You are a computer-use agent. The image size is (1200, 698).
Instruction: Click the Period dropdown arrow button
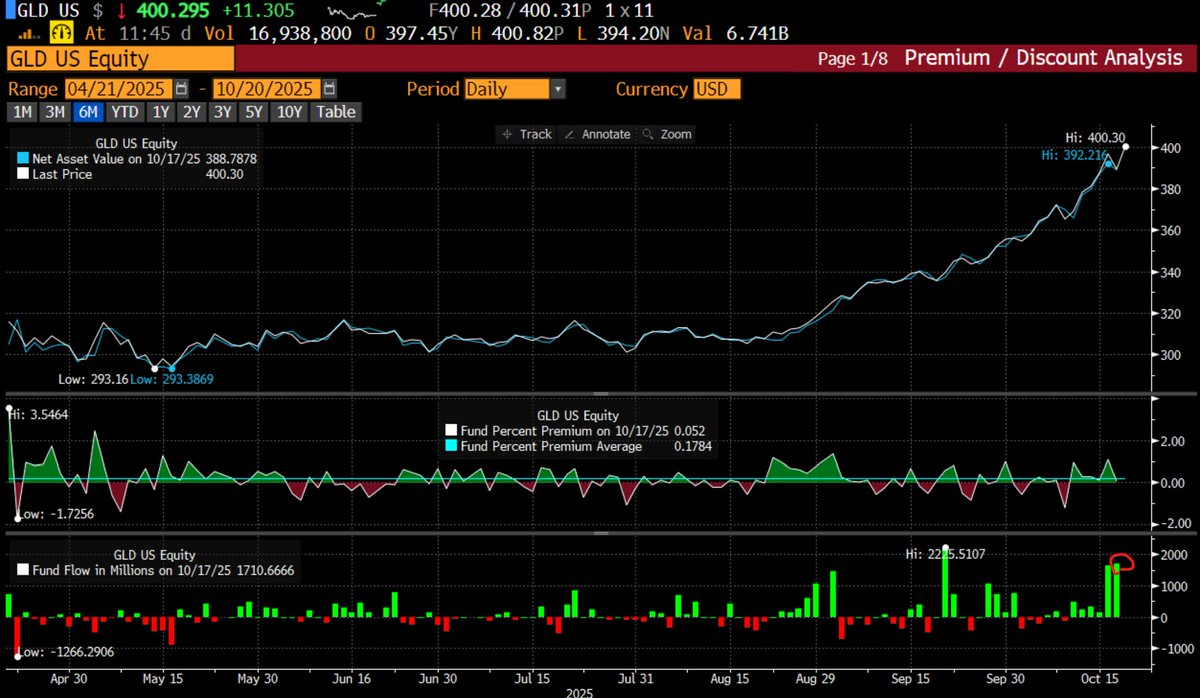[558, 89]
